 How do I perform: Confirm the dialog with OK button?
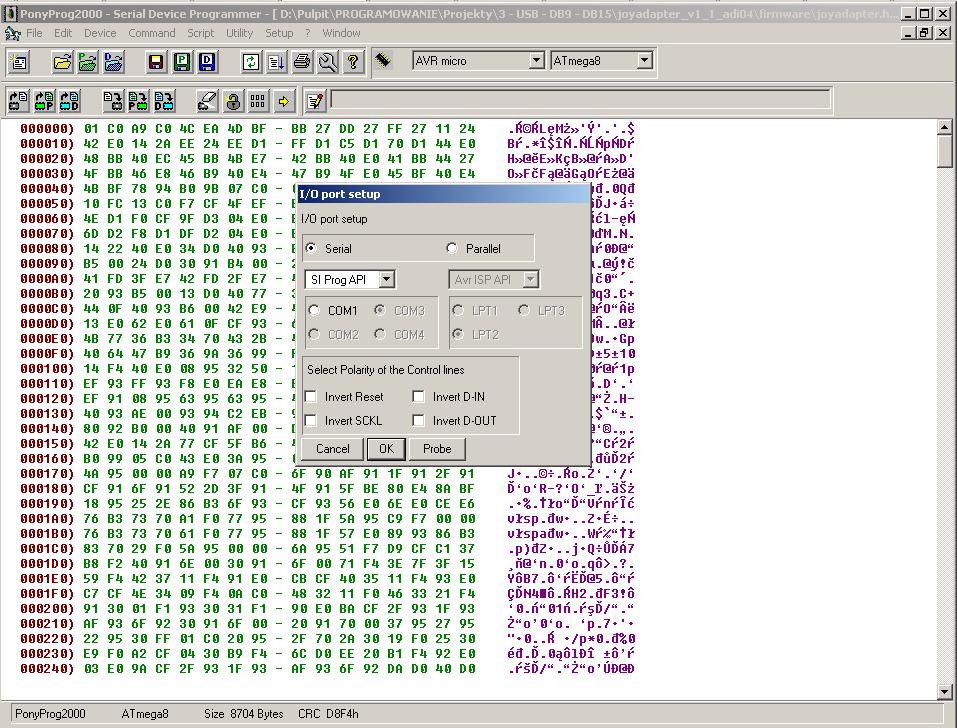pos(386,449)
